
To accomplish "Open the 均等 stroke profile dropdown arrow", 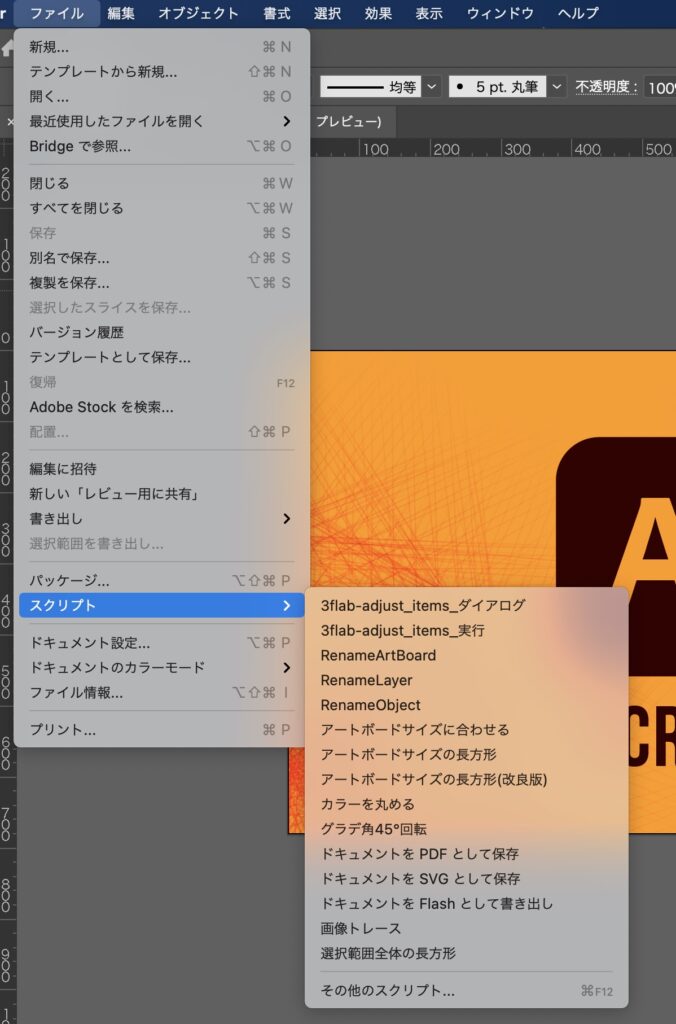I will point(431,87).
